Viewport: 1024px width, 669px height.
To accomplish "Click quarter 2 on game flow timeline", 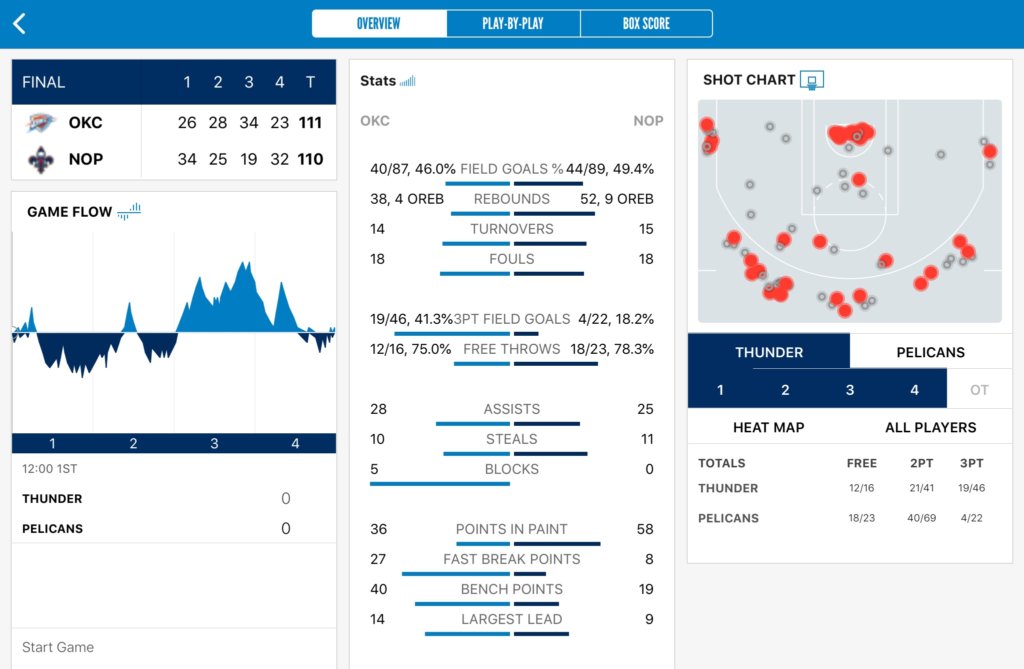I will coord(133,444).
